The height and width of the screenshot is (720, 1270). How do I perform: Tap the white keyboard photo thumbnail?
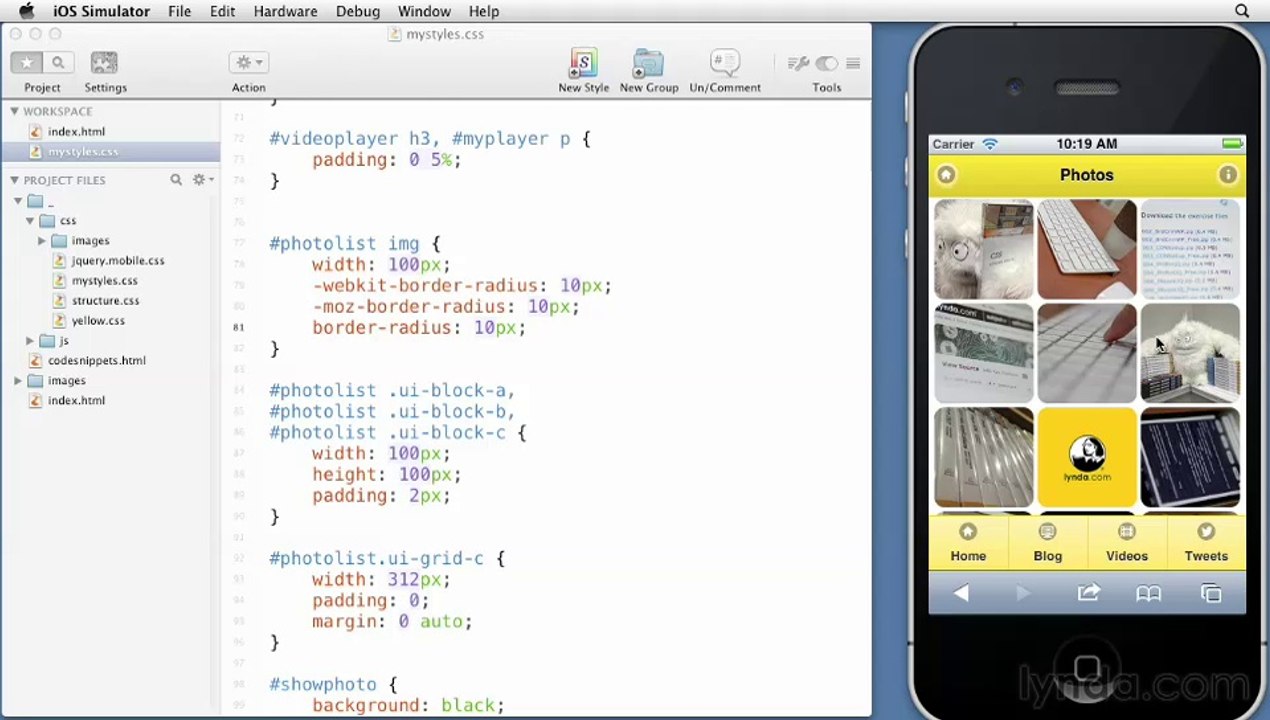point(1087,250)
